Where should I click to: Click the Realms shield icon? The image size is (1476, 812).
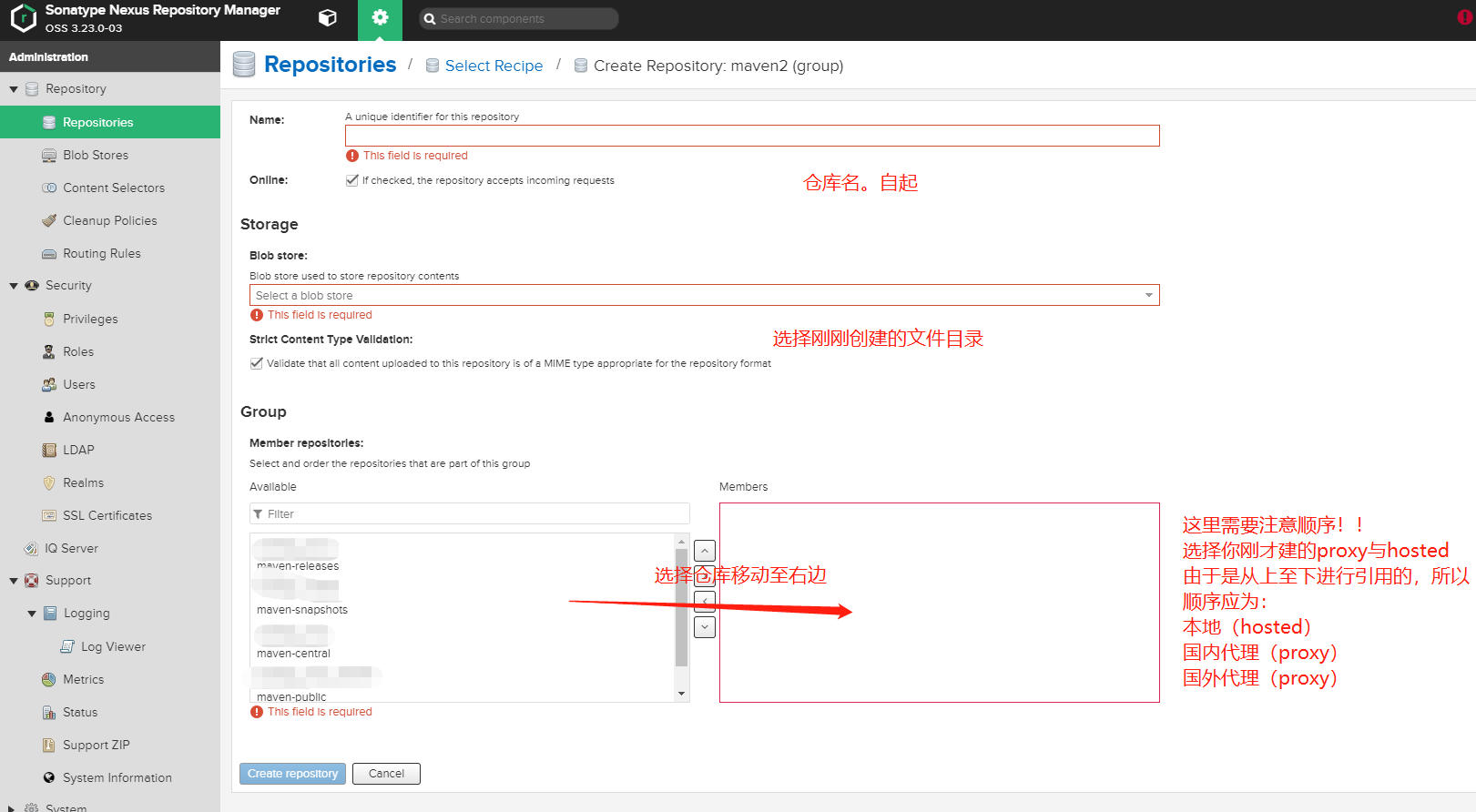coord(49,483)
